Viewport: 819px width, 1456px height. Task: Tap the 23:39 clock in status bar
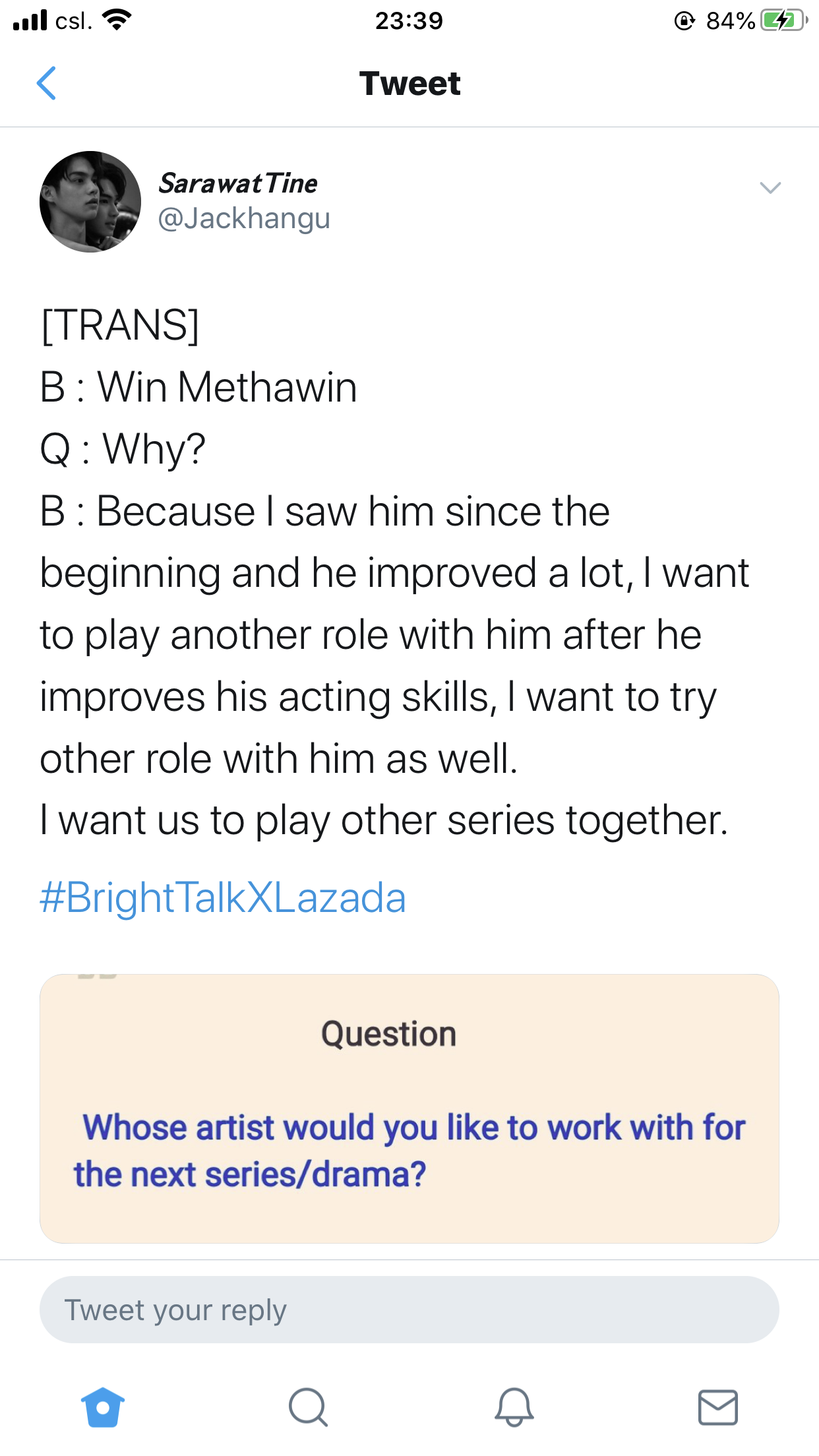pyautogui.click(x=409, y=20)
